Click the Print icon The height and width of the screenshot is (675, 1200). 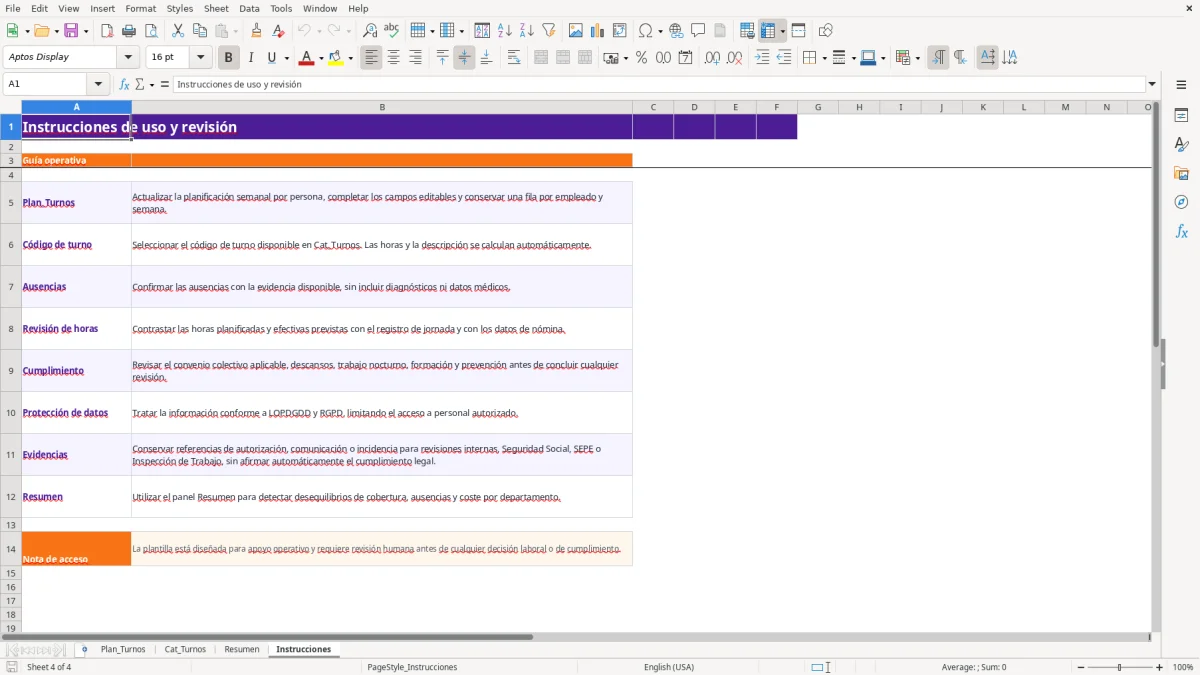pos(129,31)
